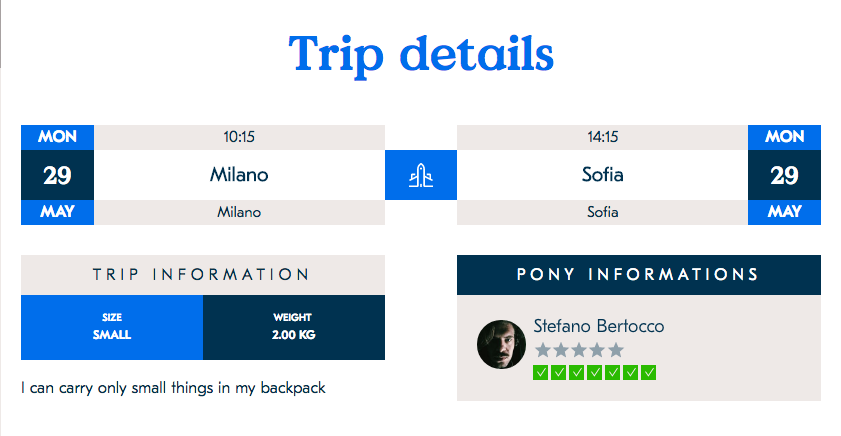Click the Size Small tile
This screenshot has height=436, width=841.
pyautogui.click(x=112, y=327)
